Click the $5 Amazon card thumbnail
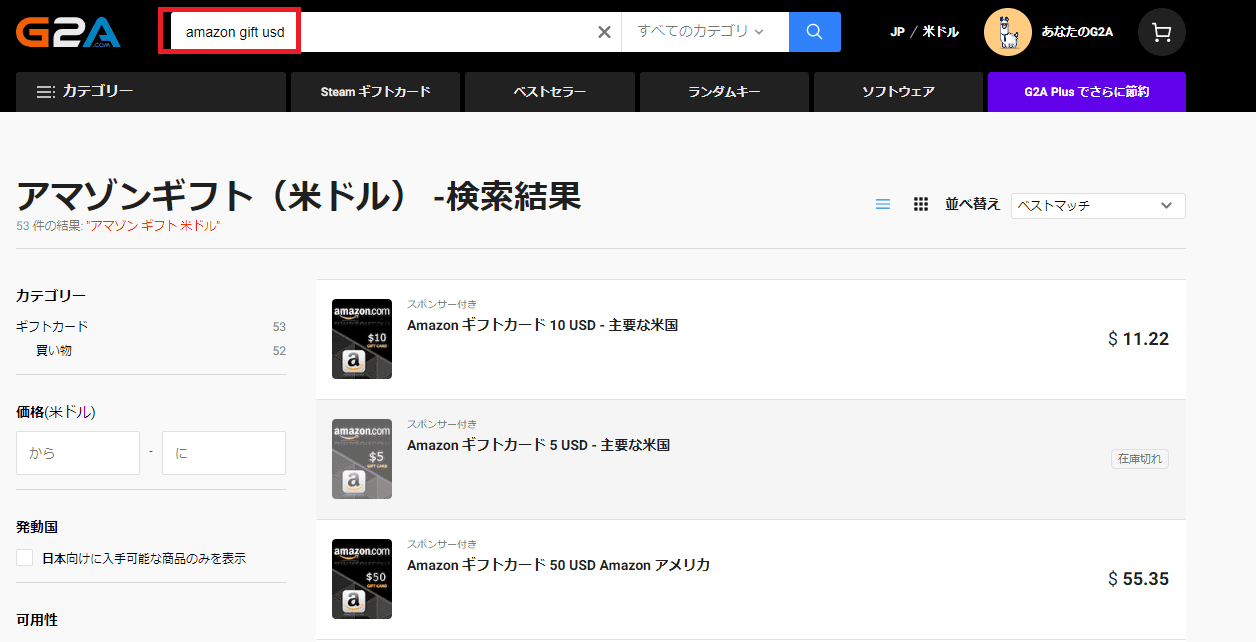The width and height of the screenshot is (1256, 642). (362, 459)
